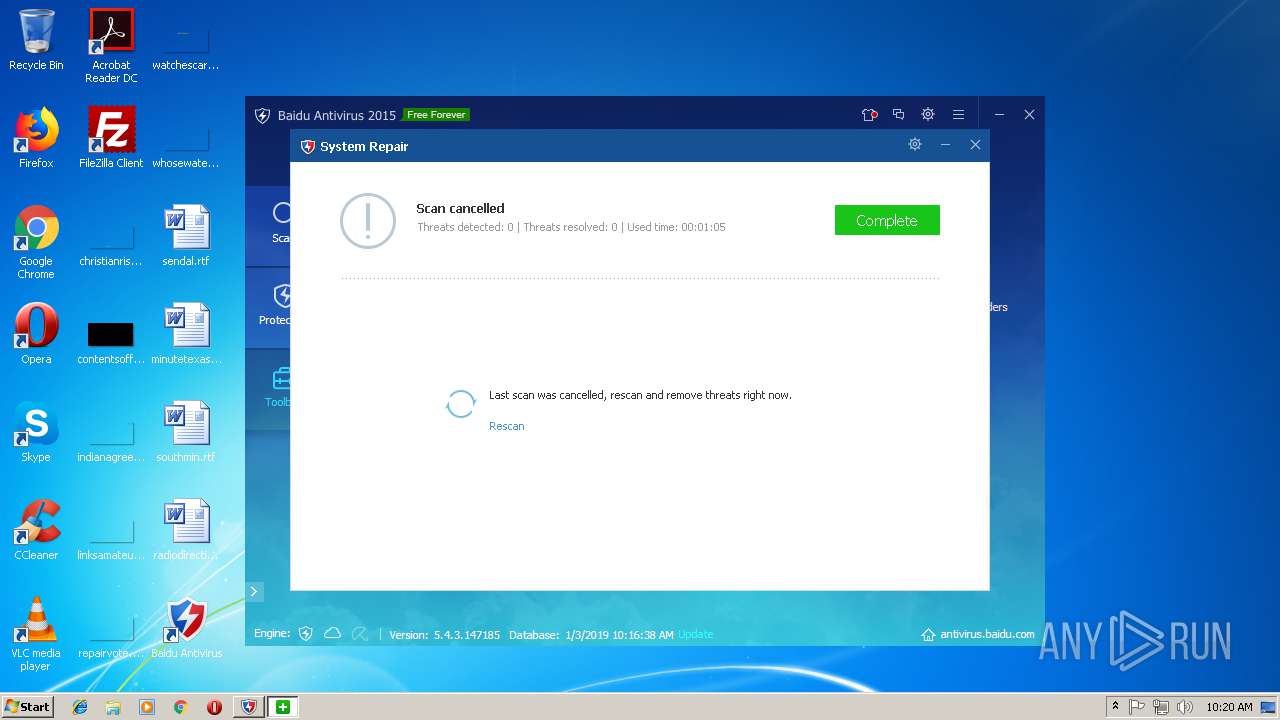Open the Windows Start menu
The height and width of the screenshot is (720, 1280).
(x=28, y=707)
